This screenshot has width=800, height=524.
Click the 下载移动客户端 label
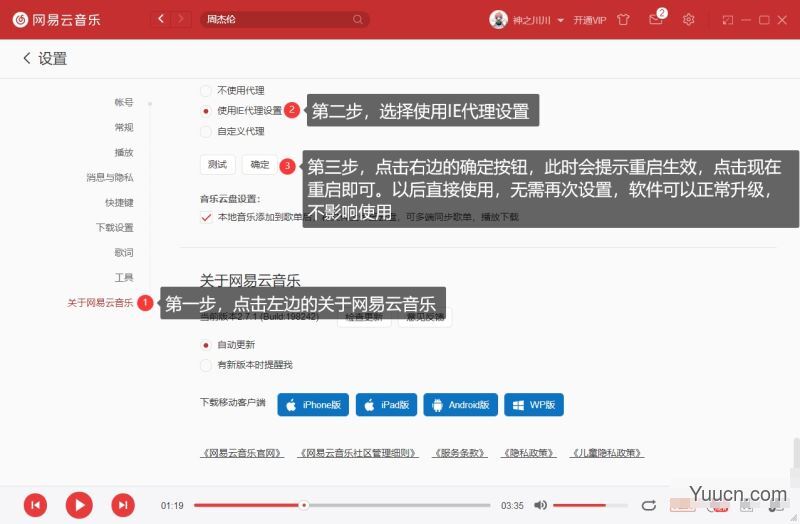point(233,402)
